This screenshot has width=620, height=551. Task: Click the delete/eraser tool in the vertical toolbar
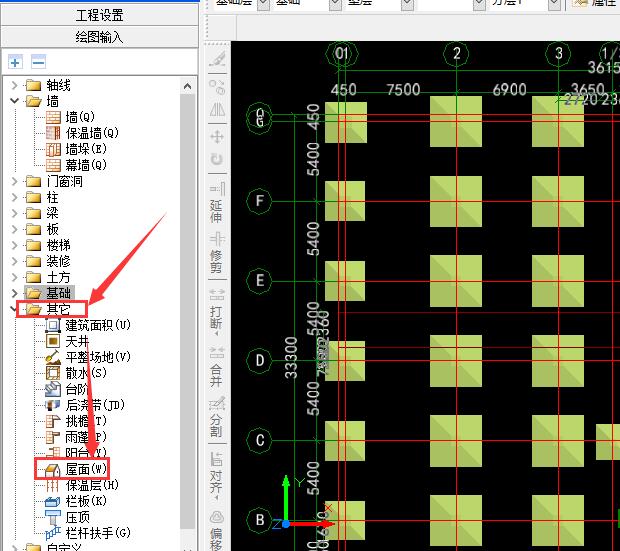tap(217, 59)
